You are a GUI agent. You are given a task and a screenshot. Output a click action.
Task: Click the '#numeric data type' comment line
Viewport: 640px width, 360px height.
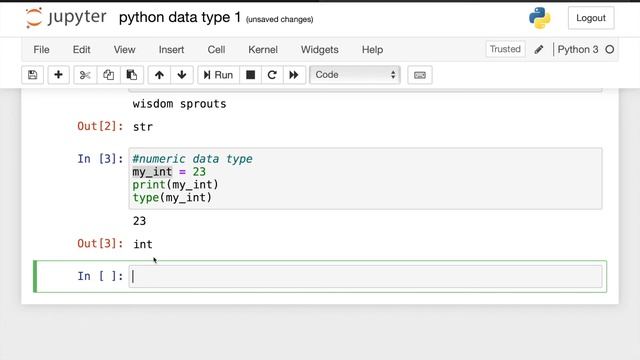192,159
